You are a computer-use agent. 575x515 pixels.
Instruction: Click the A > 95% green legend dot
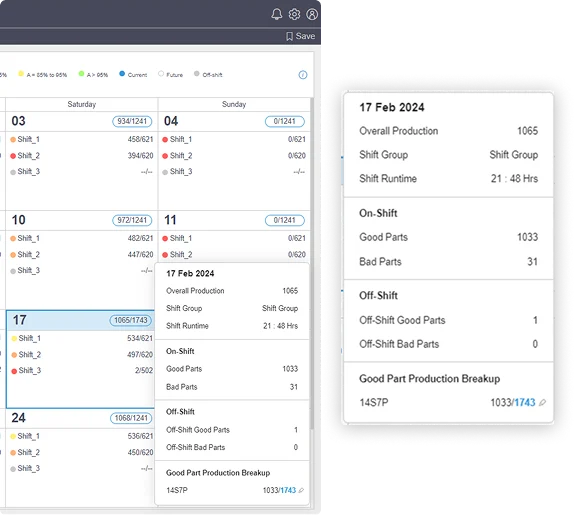tap(81, 74)
